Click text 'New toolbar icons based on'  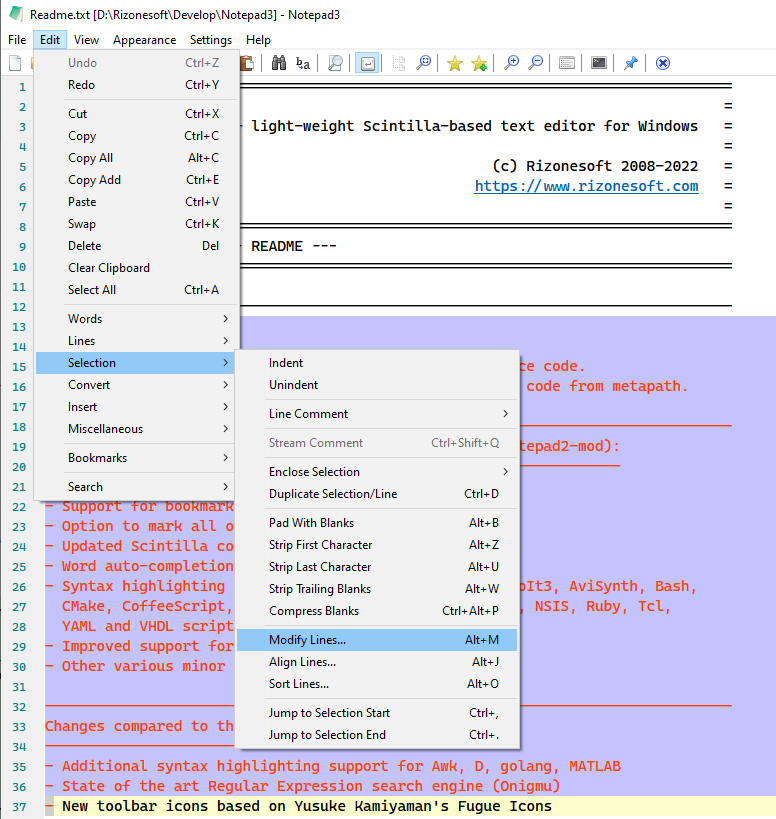174,806
